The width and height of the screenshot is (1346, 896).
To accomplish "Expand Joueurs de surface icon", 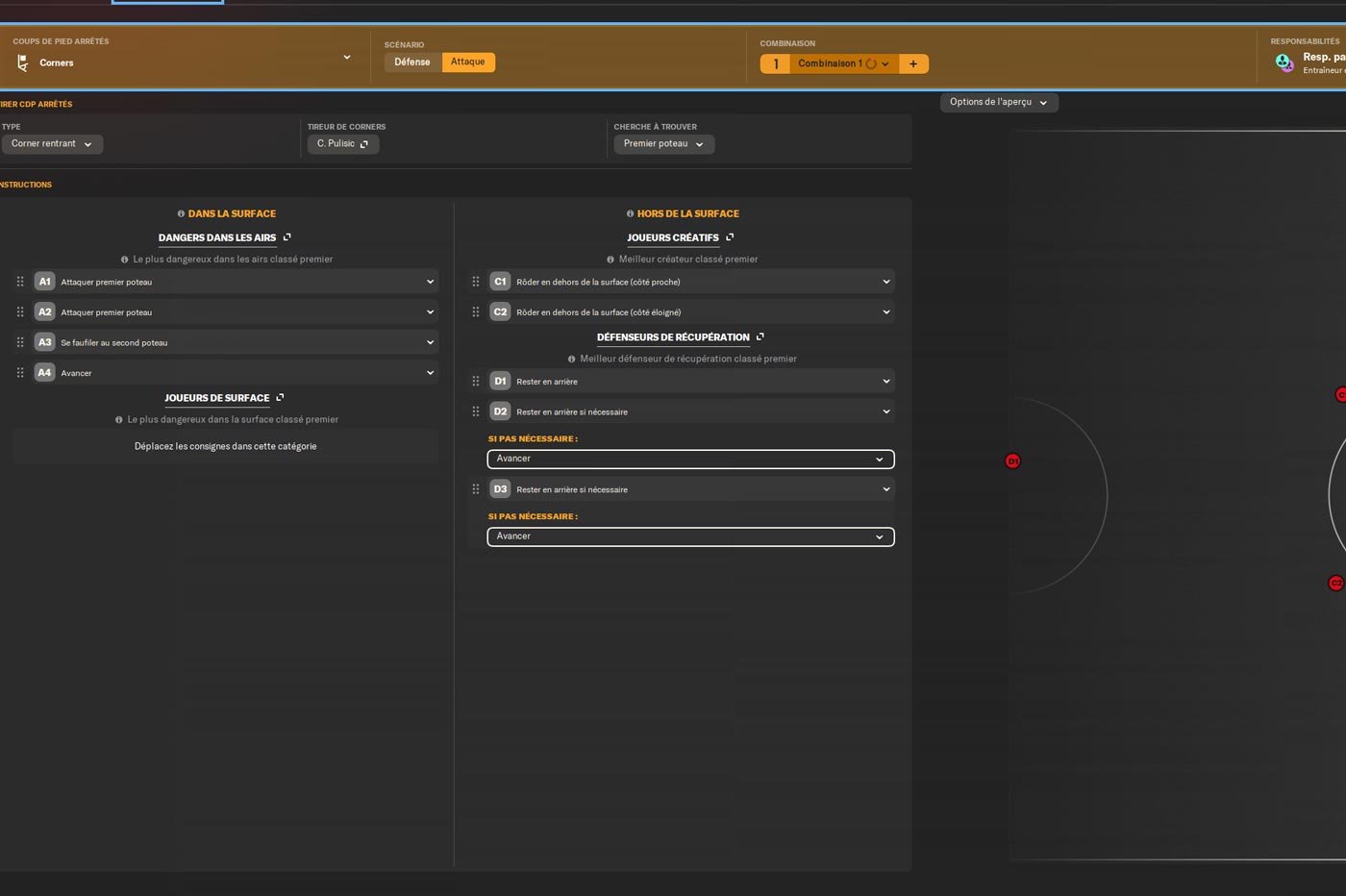I will click(280, 398).
